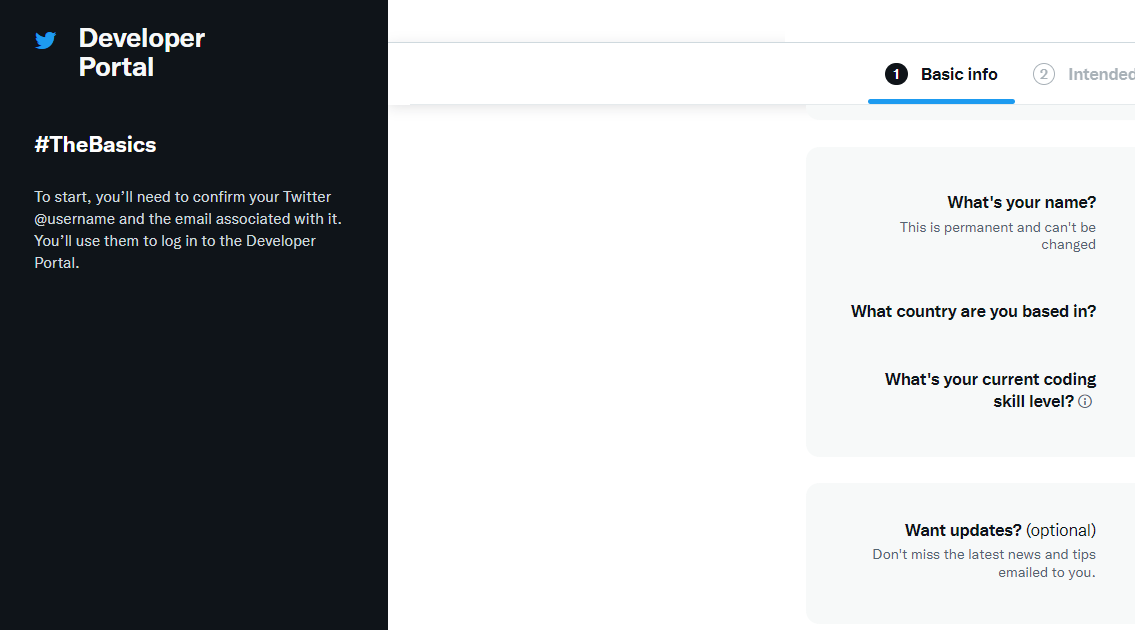The image size is (1135, 630).
Task: Click the "What's your name?" label
Action: click(x=1021, y=202)
